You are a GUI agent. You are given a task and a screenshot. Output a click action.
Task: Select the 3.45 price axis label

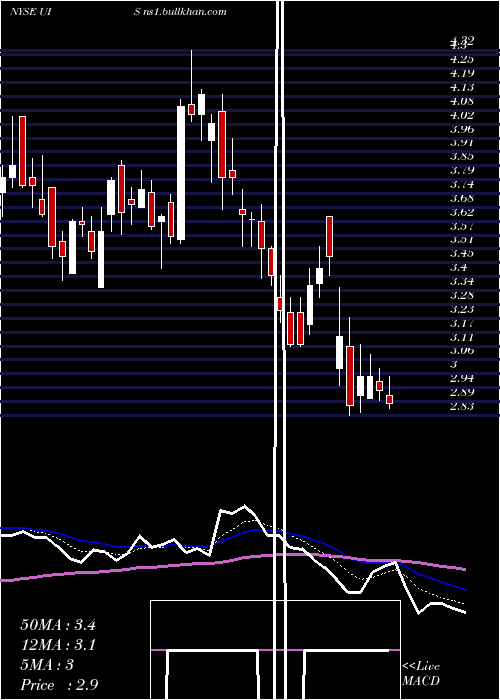click(x=462, y=254)
